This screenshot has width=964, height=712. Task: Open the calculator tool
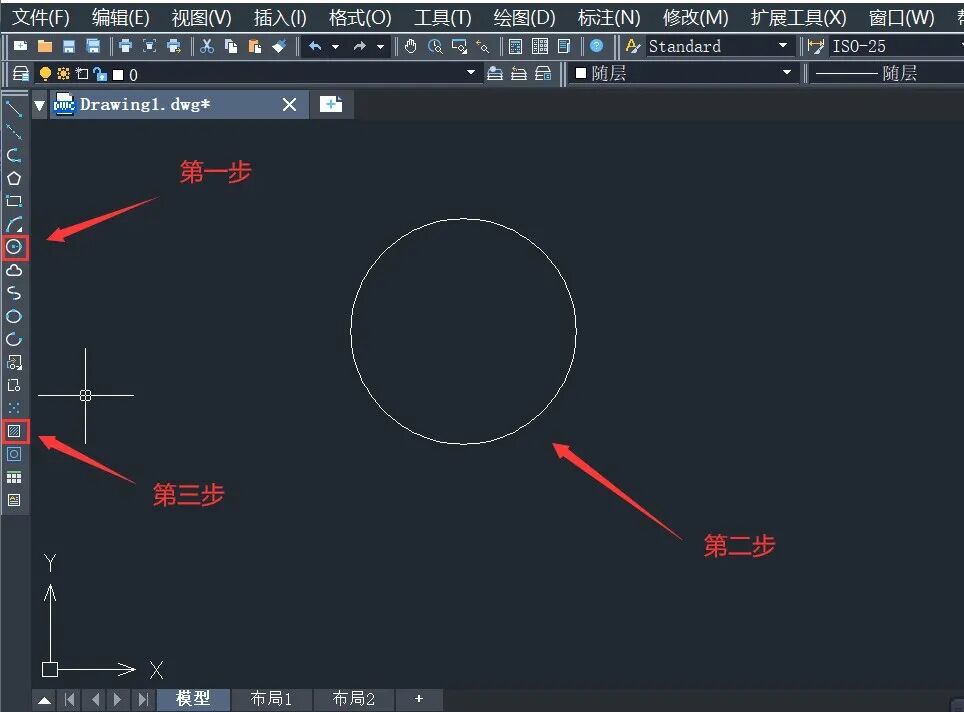point(516,46)
